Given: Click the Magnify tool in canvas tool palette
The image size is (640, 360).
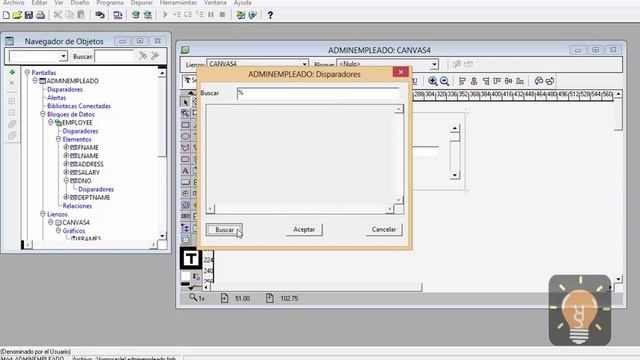Looking at the screenshot, I should pyautogui.click(x=185, y=113).
